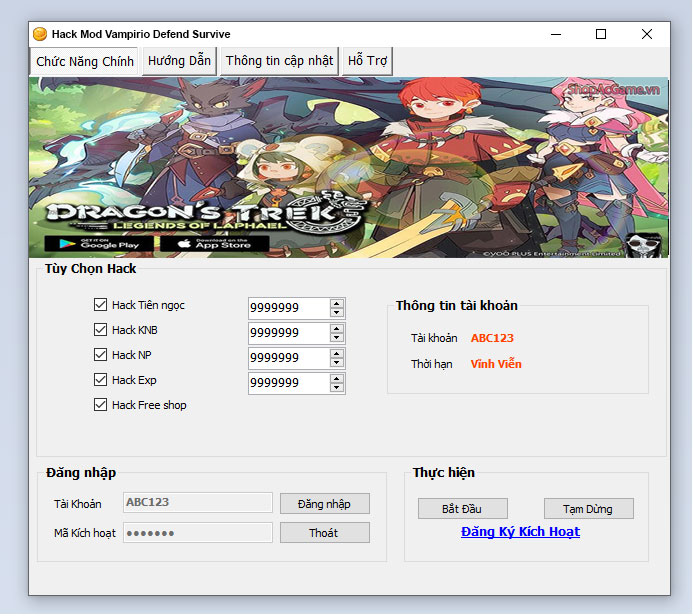Click up arrow on Hack NP value
This screenshot has width=693, height=616.
pyautogui.click(x=337, y=354)
